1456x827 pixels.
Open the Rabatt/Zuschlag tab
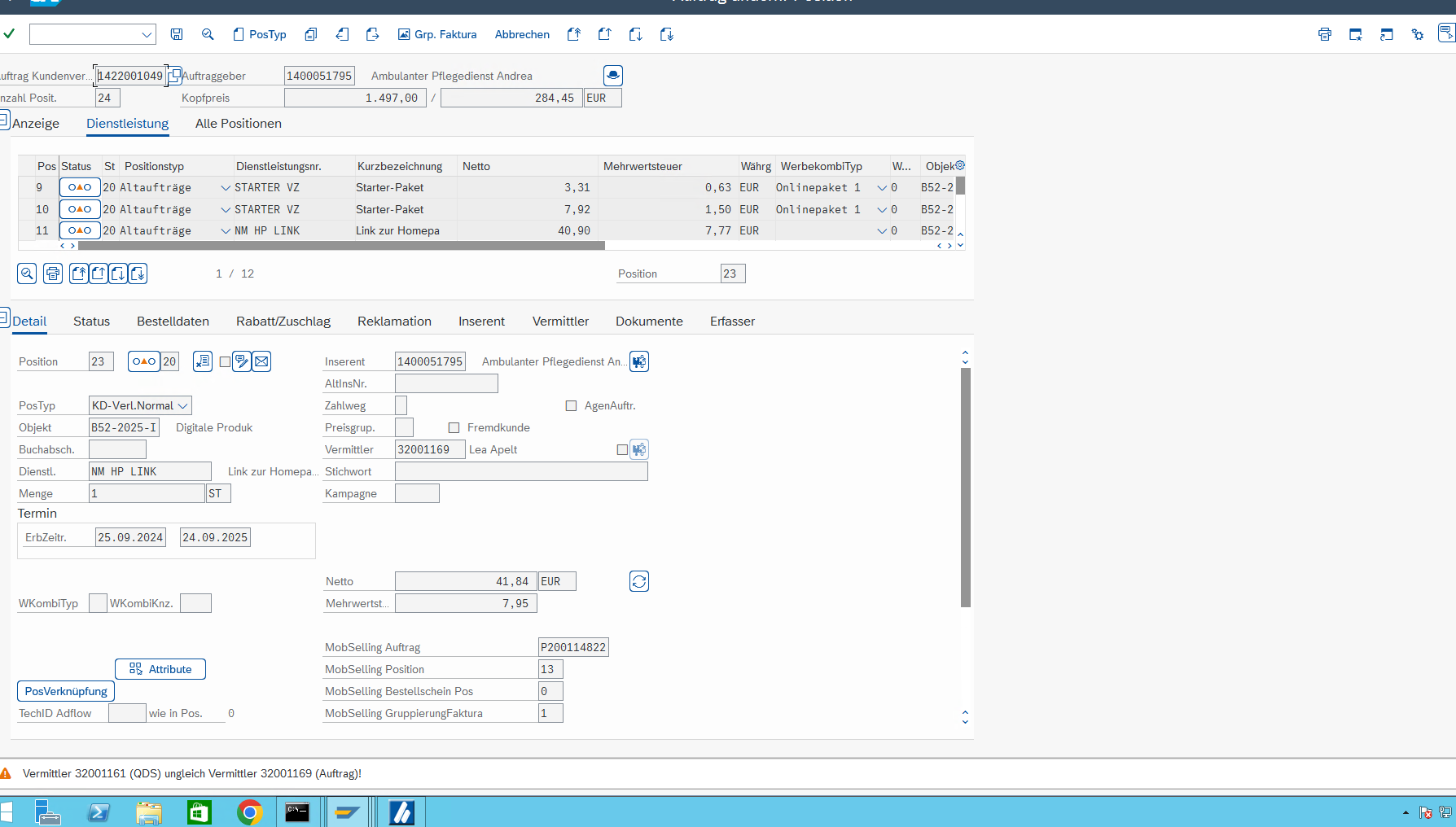(x=283, y=321)
